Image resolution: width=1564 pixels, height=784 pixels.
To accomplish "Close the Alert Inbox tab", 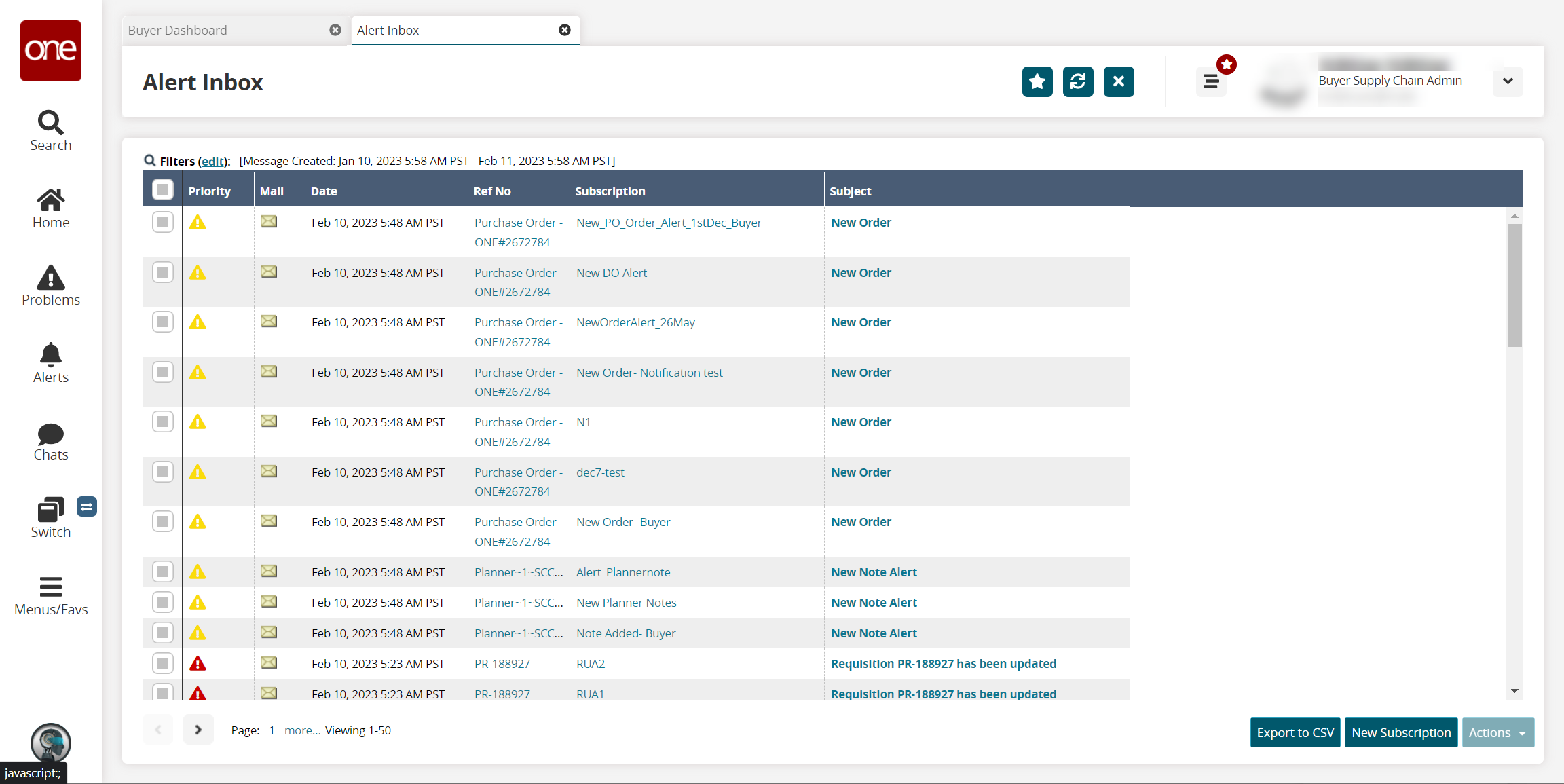I will tap(564, 30).
